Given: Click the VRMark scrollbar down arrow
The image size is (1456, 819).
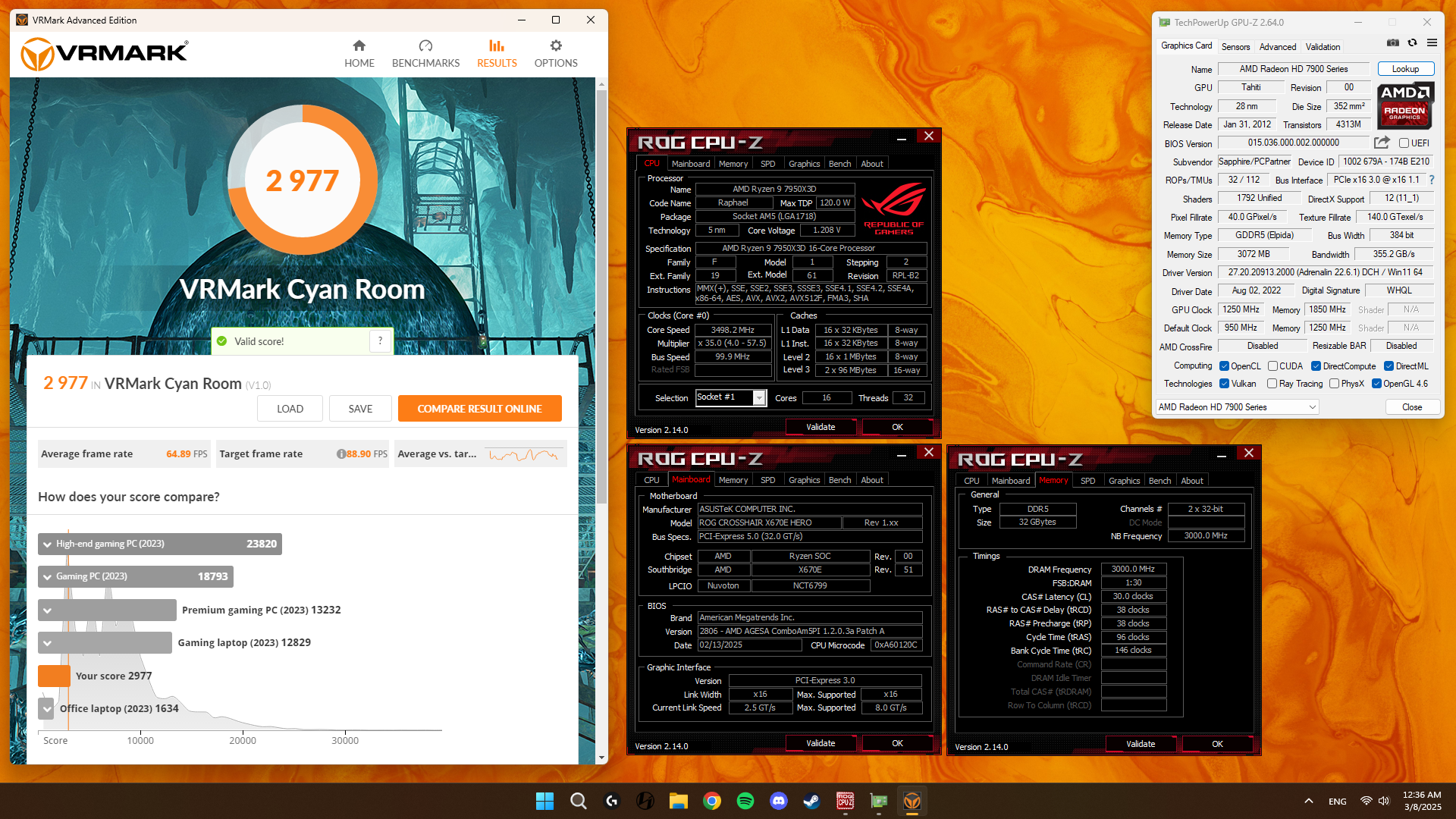Looking at the screenshot, I should (601, 758).
